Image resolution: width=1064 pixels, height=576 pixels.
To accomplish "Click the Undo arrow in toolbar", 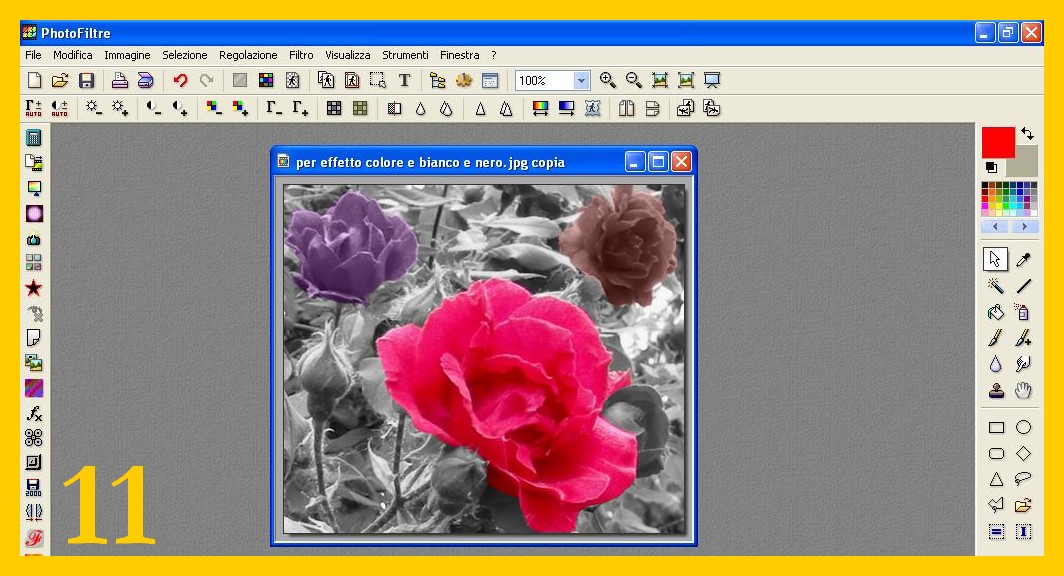I will pyautogui.click(x=180, y=81).
